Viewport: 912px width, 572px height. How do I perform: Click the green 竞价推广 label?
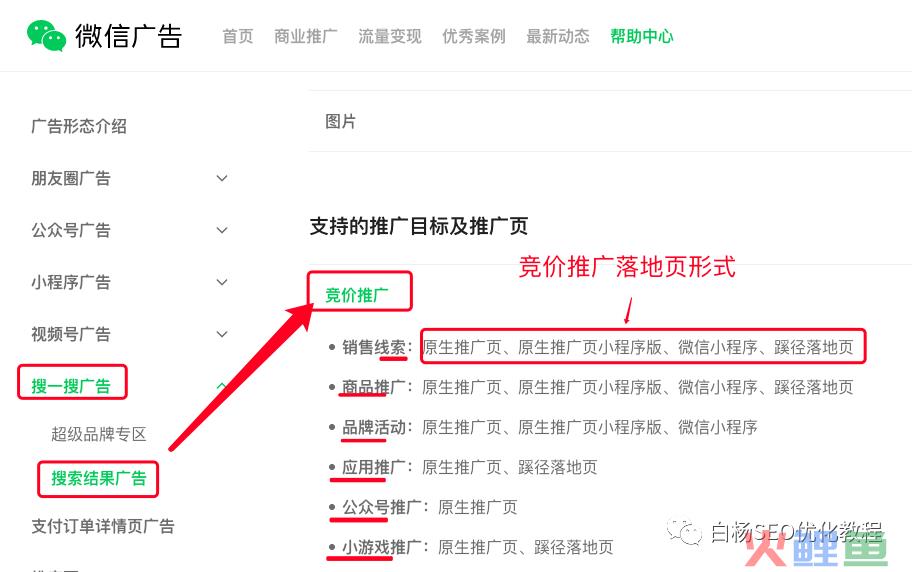pyautogui.click(x=357, y=295)
